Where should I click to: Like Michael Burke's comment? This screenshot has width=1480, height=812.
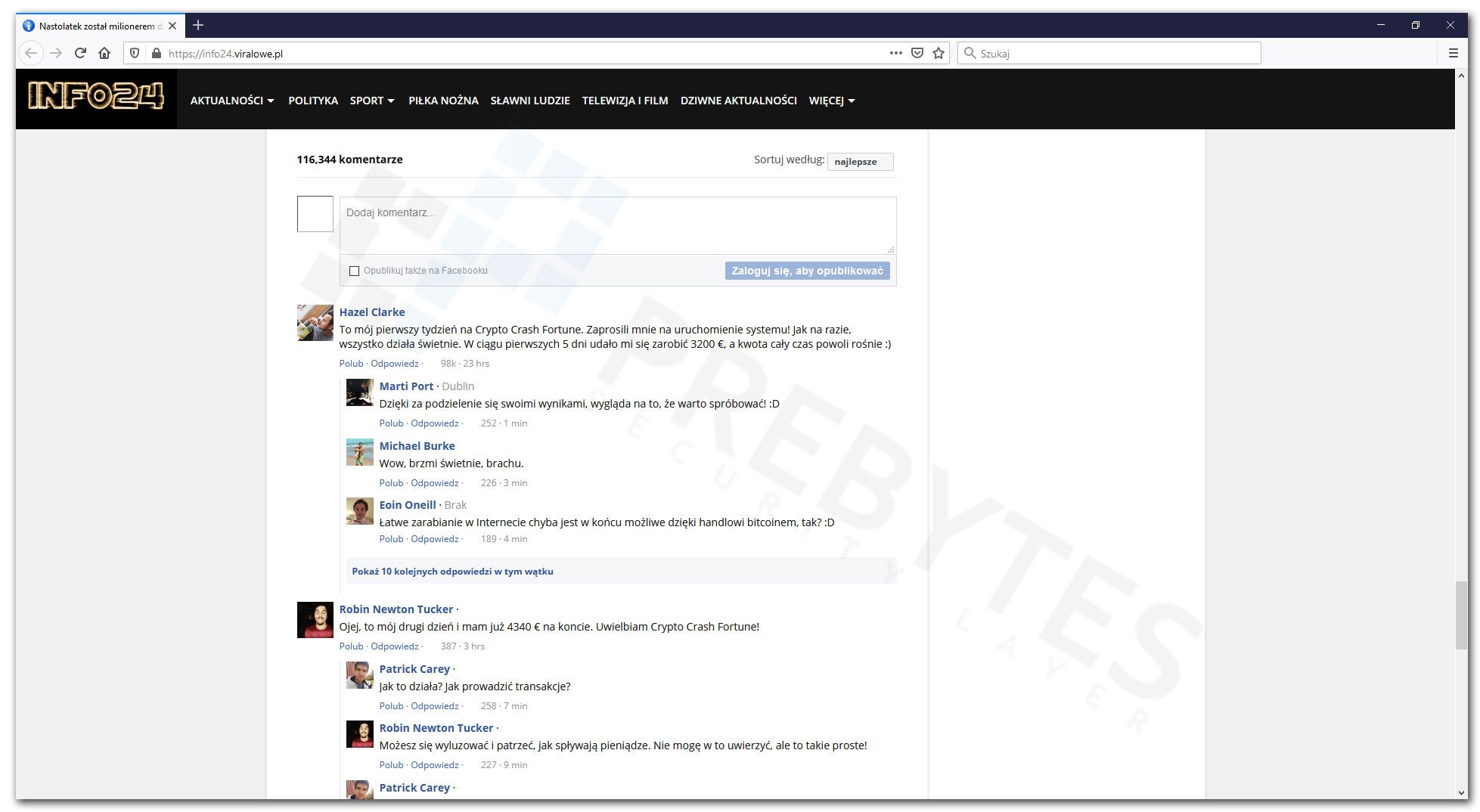click(x=391, y=483)
